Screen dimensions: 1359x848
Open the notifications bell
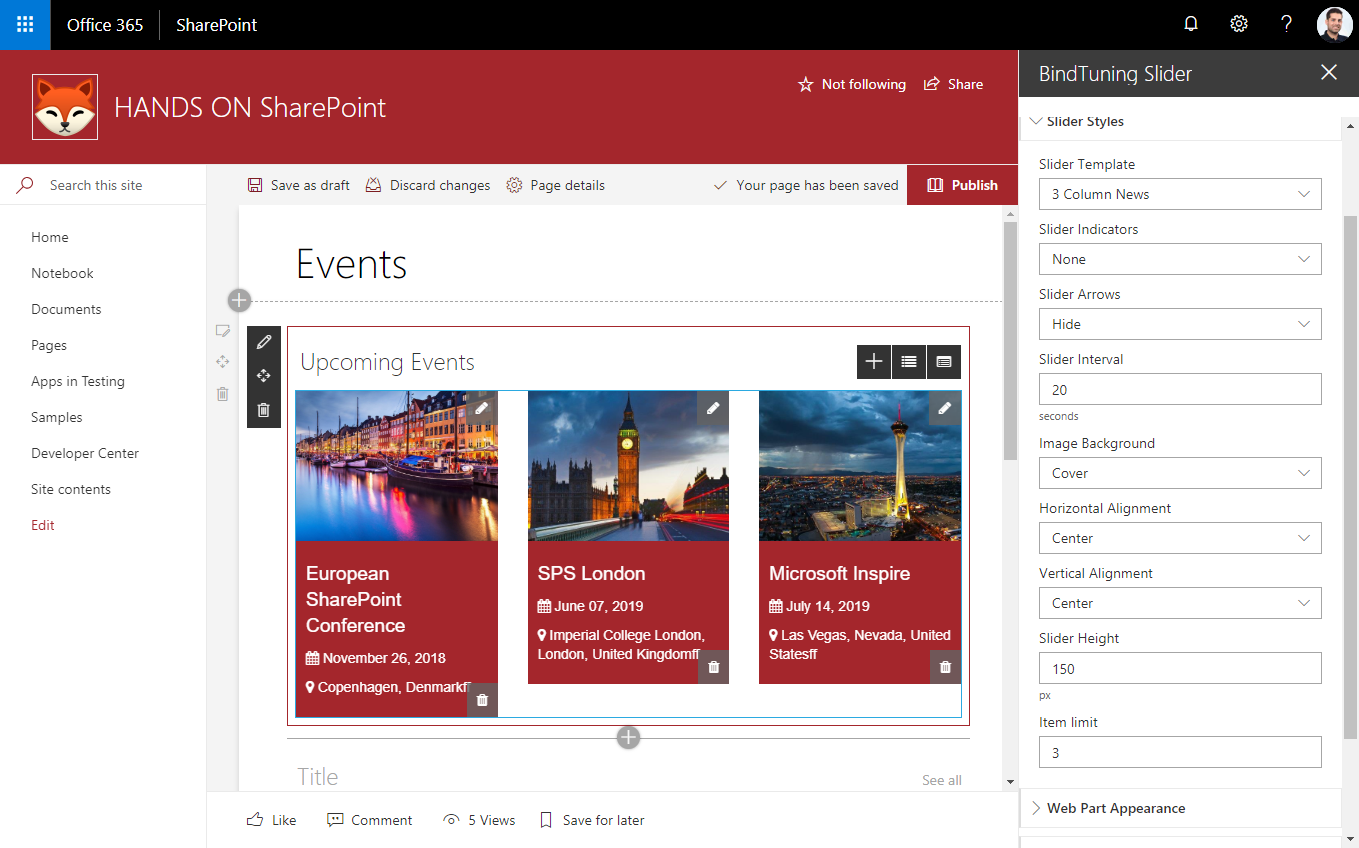(x=1190, y=25)
